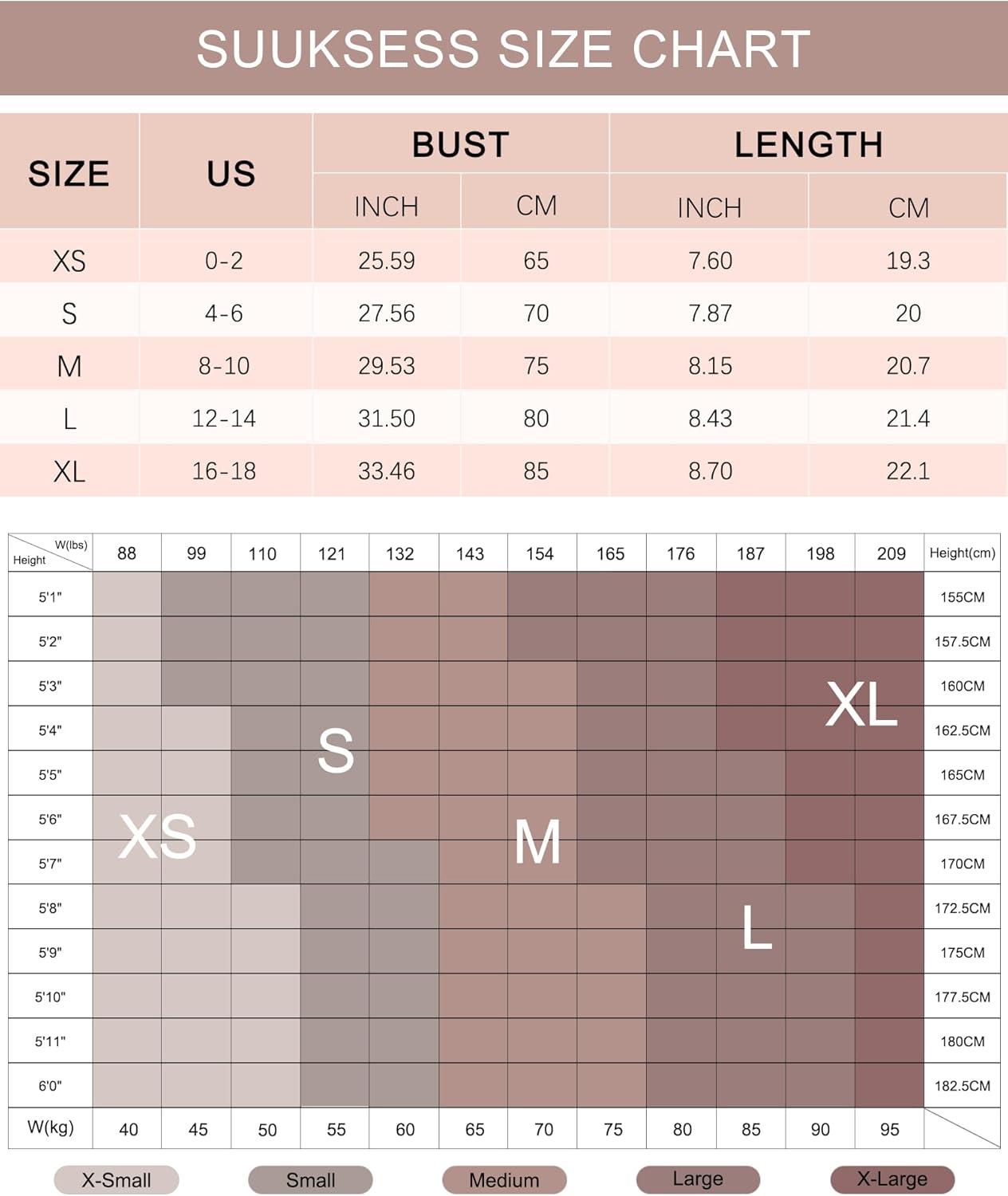This screenshot has width=1008, height=1196.
Task: Click the US column header
Action: coord(231,173)
